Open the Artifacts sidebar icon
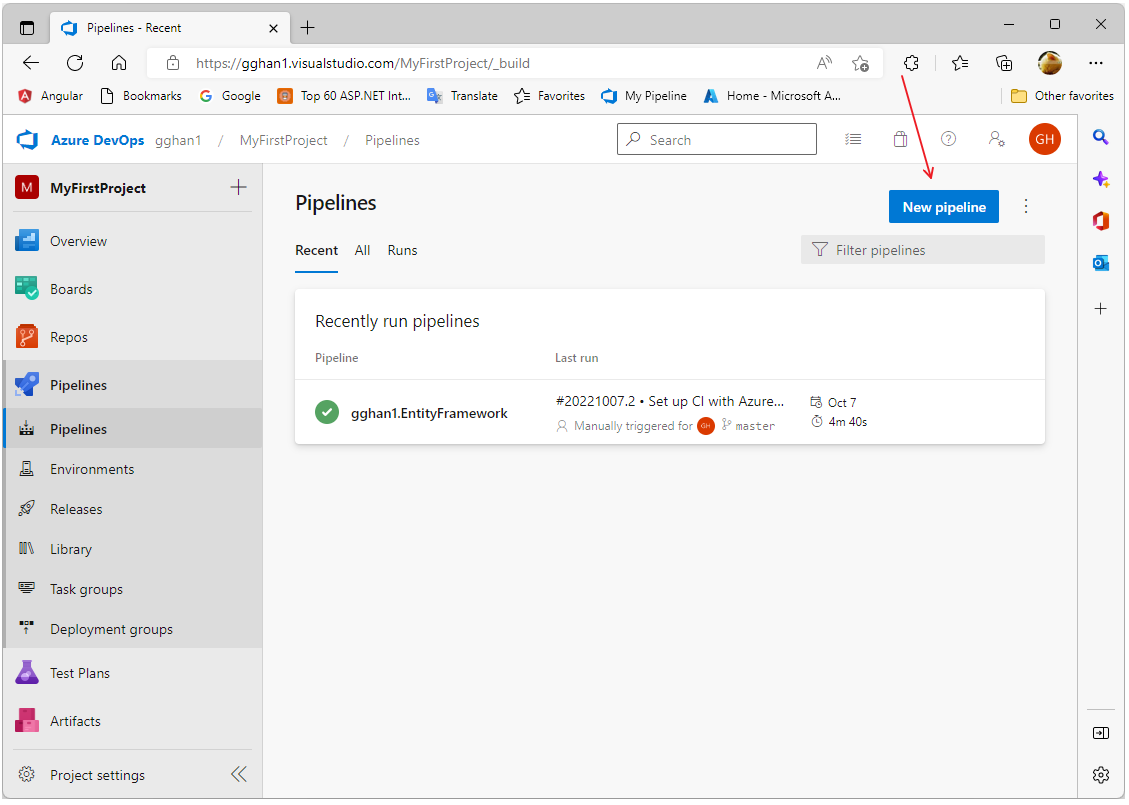 pos(27,721)
